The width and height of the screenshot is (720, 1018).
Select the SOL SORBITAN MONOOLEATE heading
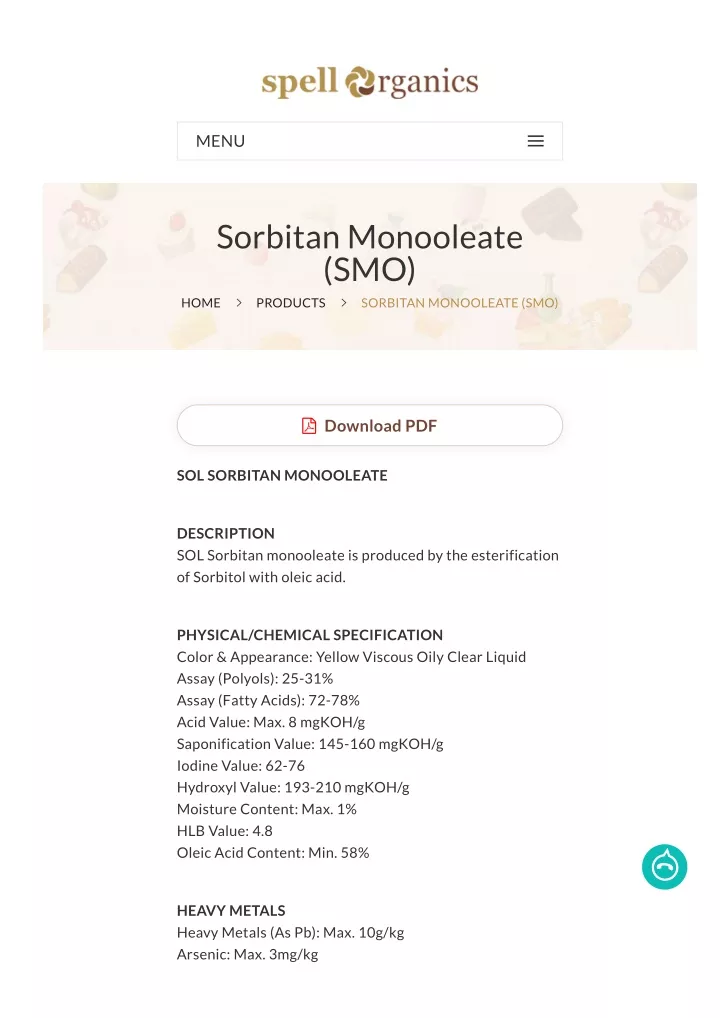pyautogui.click(x=282, y=475)
